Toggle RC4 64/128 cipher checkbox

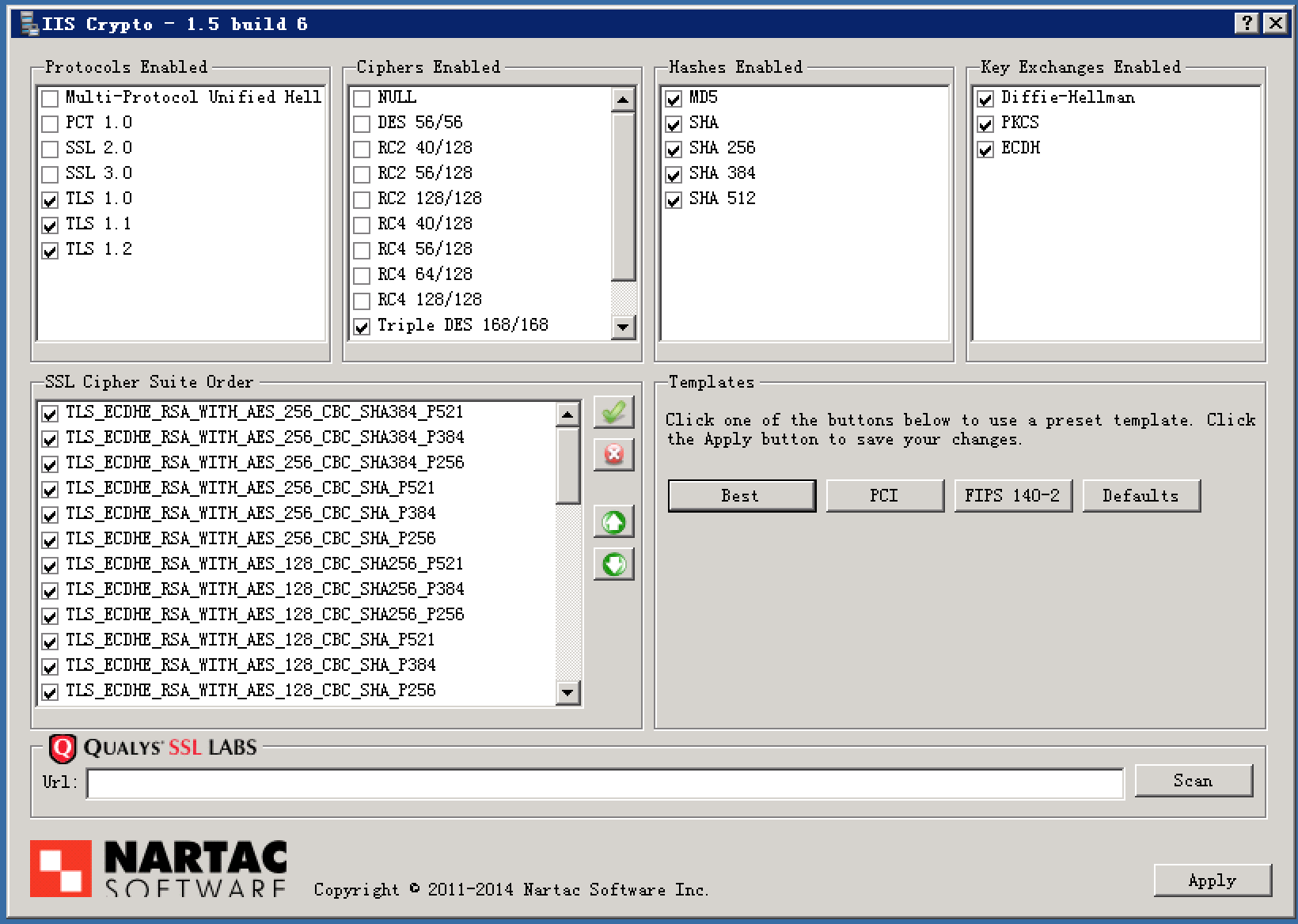pyautogui.click(x=362, y=276)
